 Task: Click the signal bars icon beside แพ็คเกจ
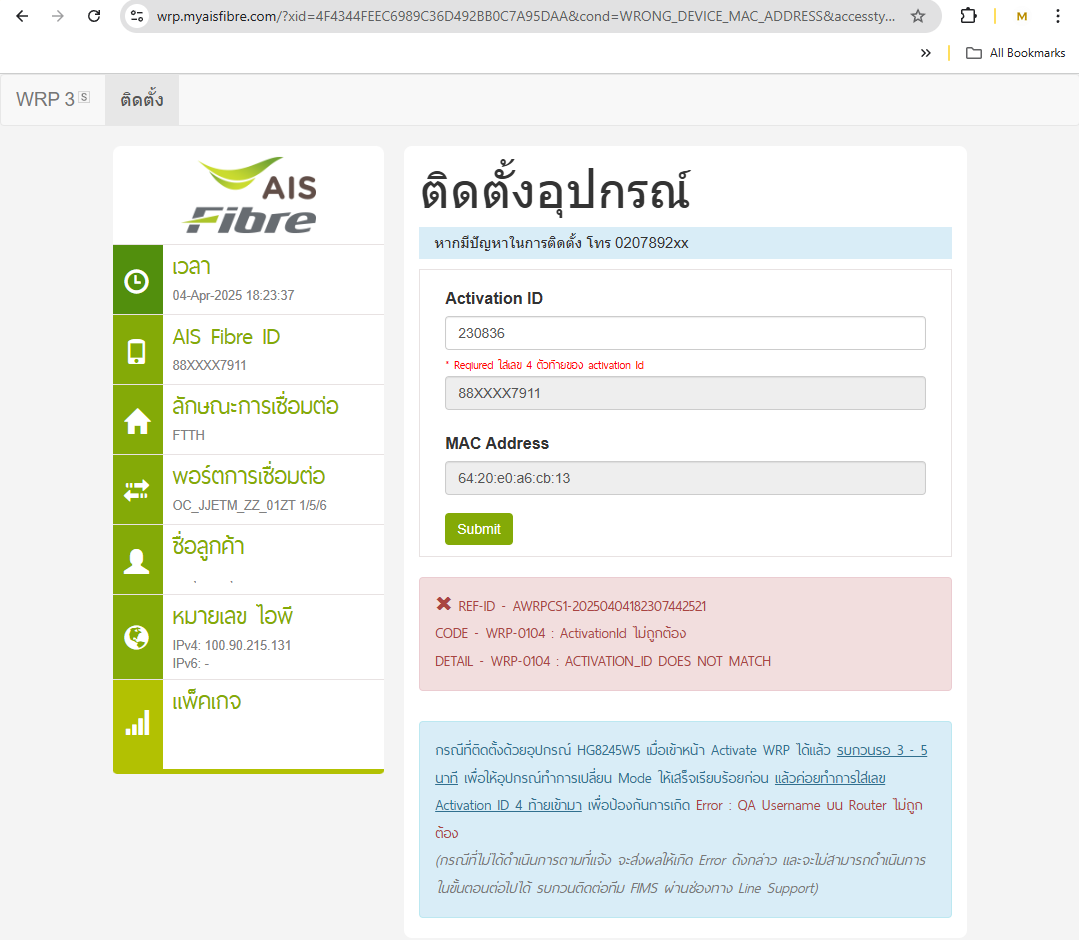click(137, 723)
